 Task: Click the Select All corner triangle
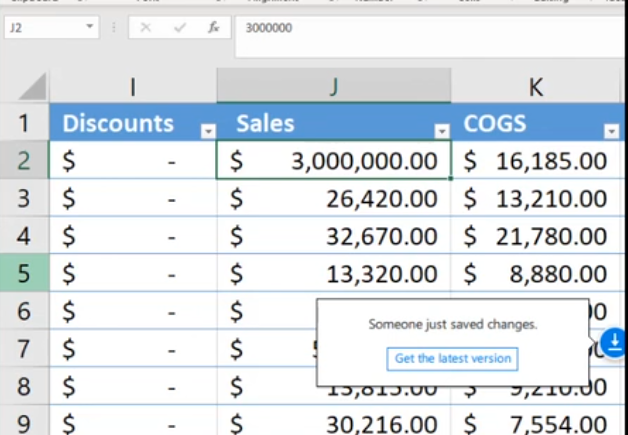pos(33,86)
